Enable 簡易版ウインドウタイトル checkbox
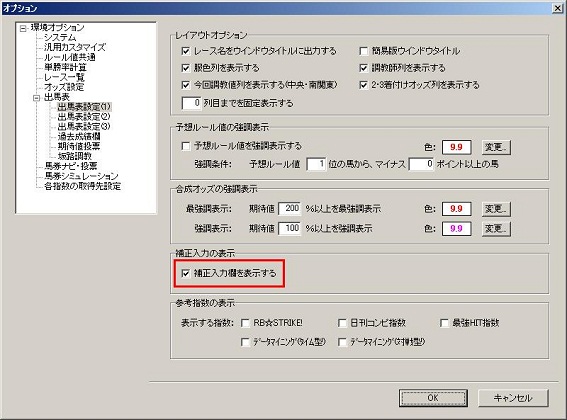 [x=363, y=51]
